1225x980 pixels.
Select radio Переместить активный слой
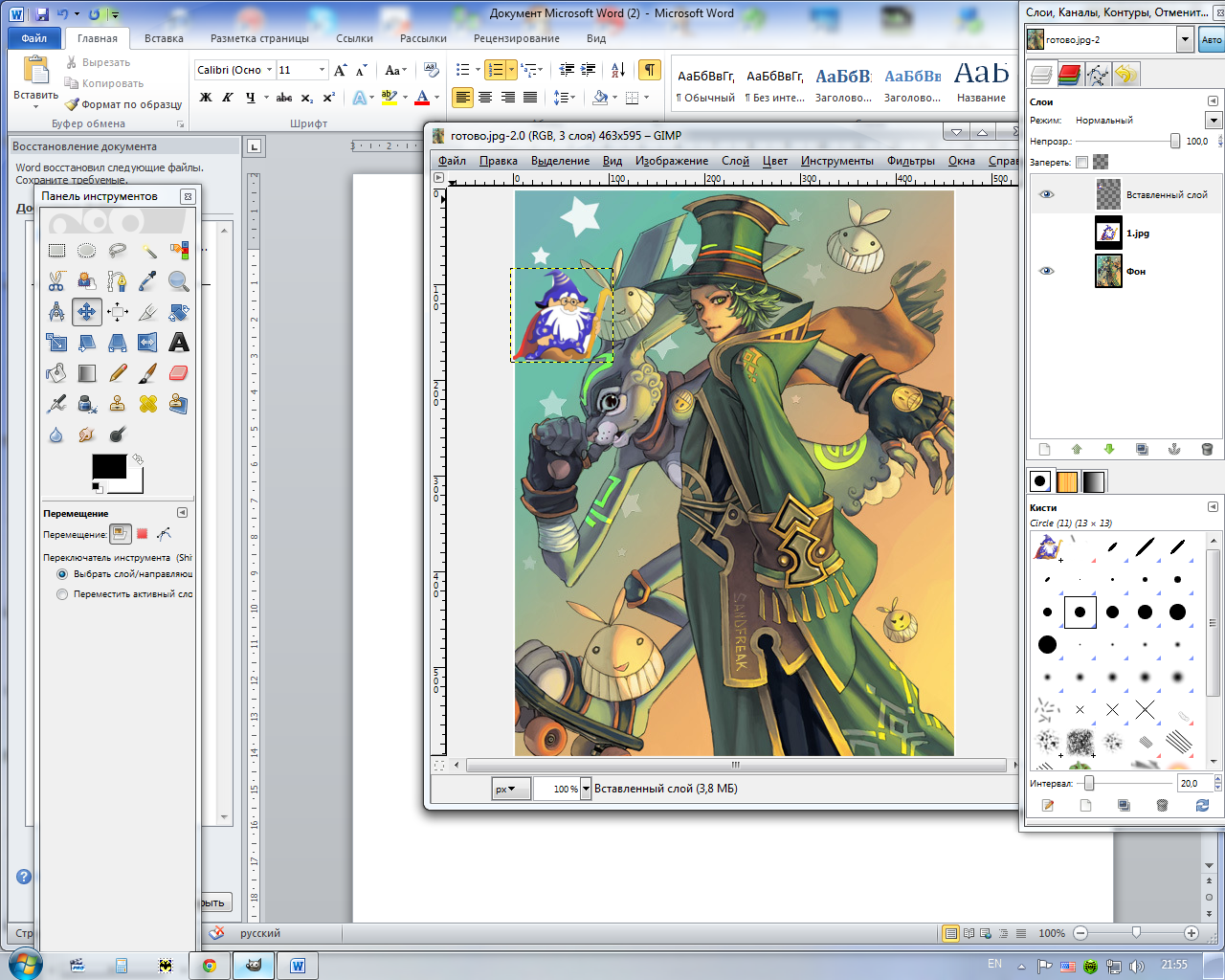tap(62, 594)
